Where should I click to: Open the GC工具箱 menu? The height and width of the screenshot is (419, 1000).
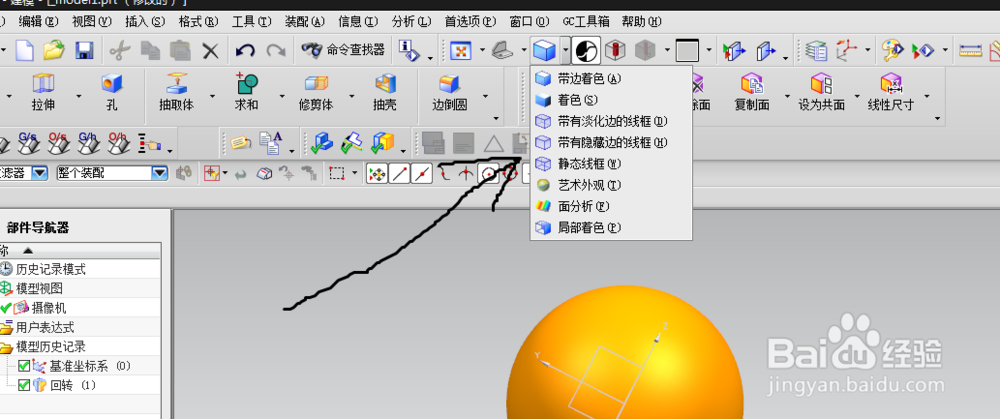tap(586, 22)
